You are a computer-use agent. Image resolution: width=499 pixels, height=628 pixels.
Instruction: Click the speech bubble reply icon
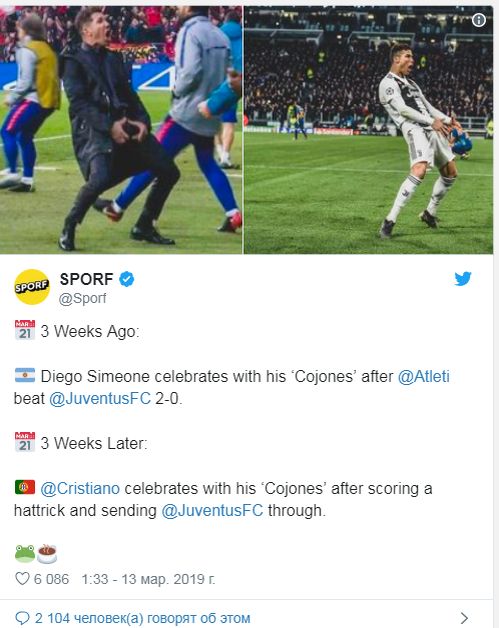[x=22, y=618]
